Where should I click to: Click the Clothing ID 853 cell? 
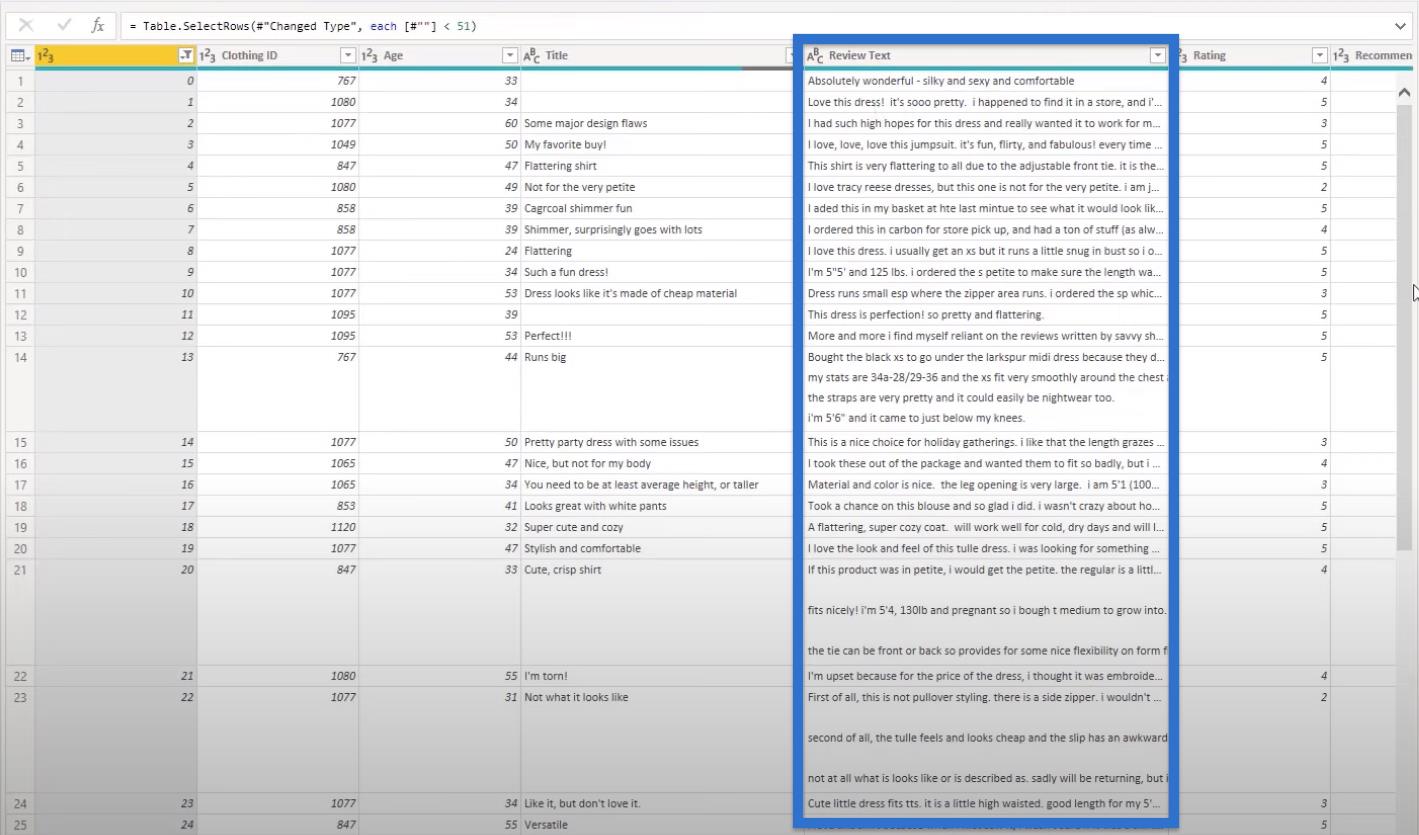tap(278, 506)
